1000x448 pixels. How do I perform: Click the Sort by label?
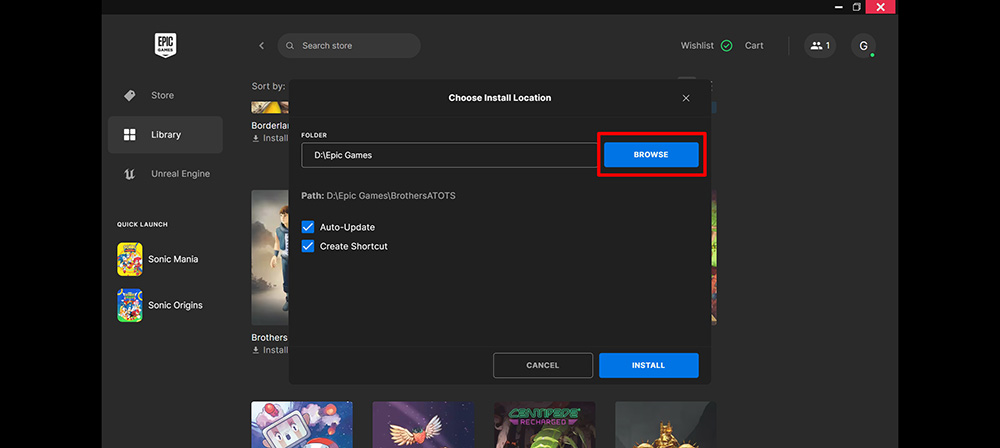click(268, 86)
